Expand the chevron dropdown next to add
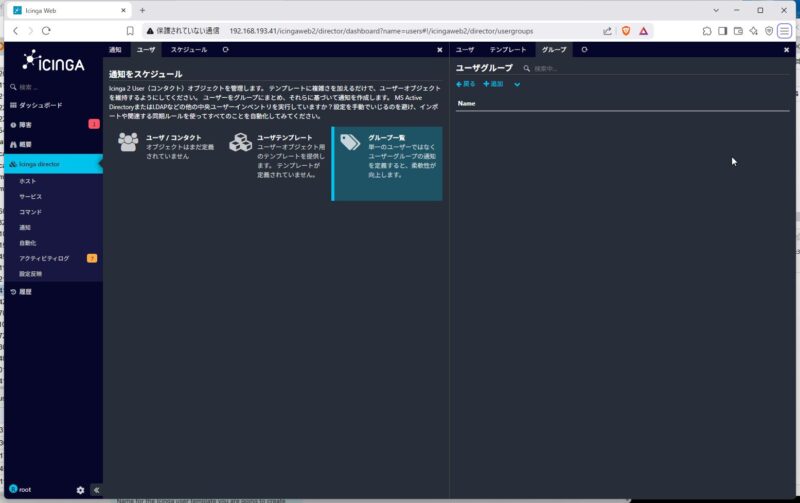Image resolution: width=800 pixels, height=503 pixels. coord(517,85)
